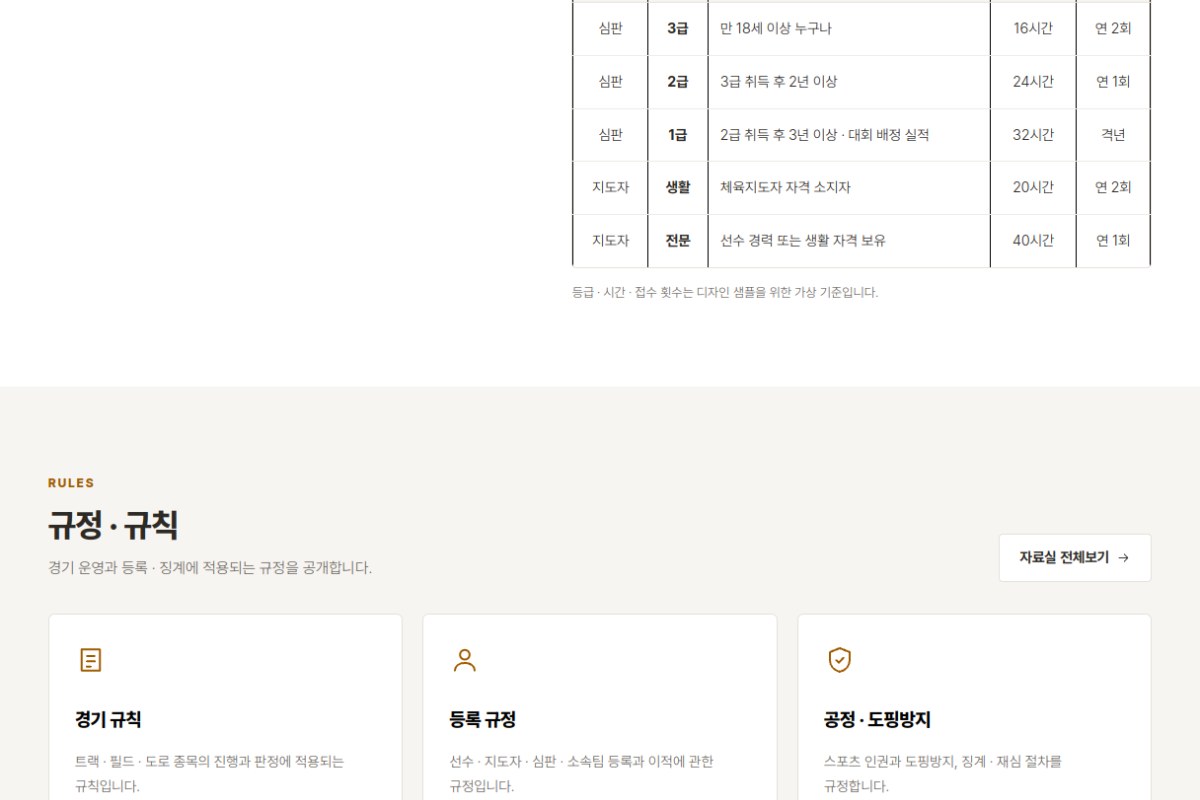The height and width of the screenshot is (800, 1200).
Task: Click the shield check icon above 공정·도핑방지
Action: (840, 660)
